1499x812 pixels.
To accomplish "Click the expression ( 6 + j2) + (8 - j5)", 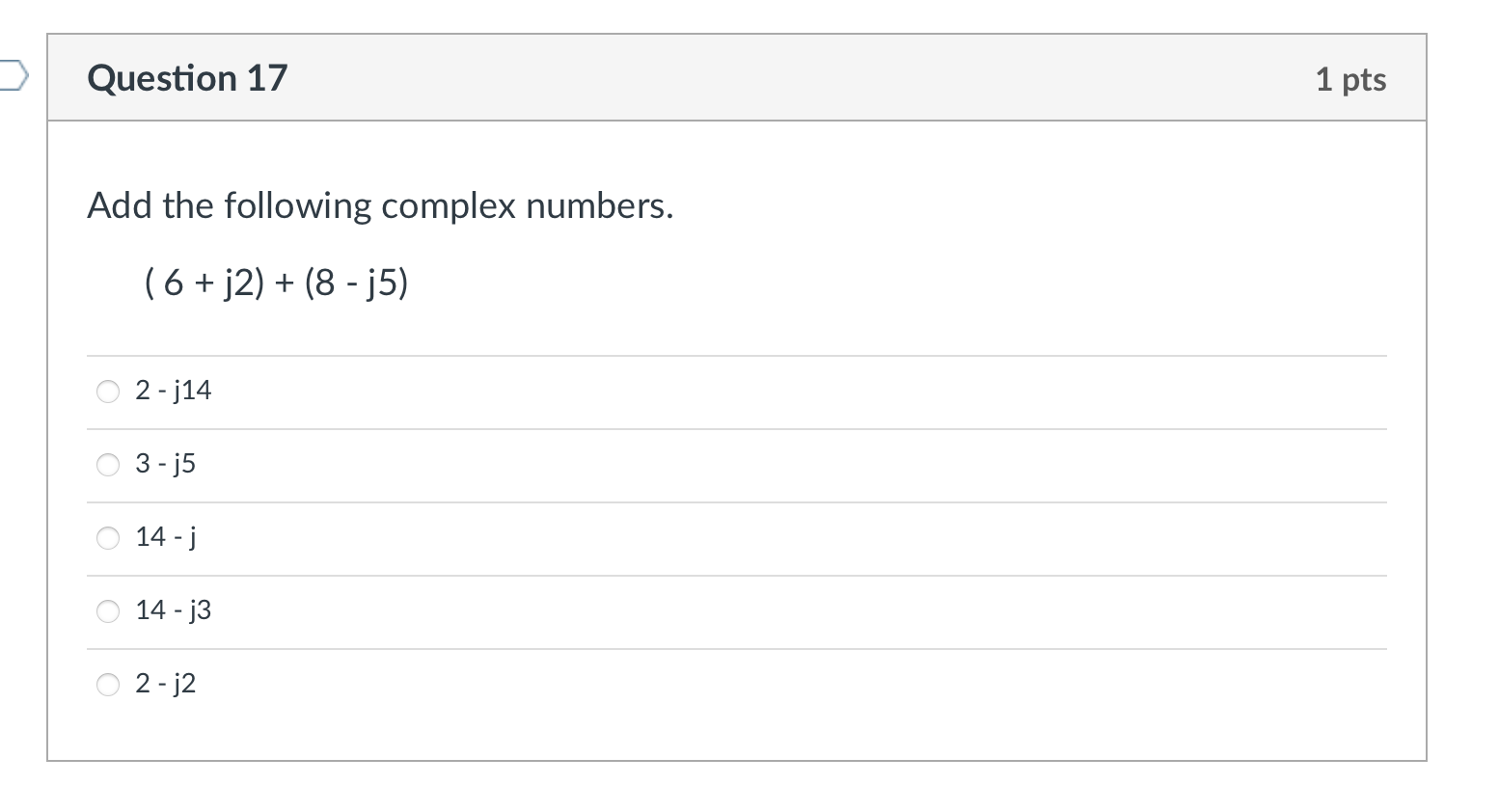I will pos(275,283).
